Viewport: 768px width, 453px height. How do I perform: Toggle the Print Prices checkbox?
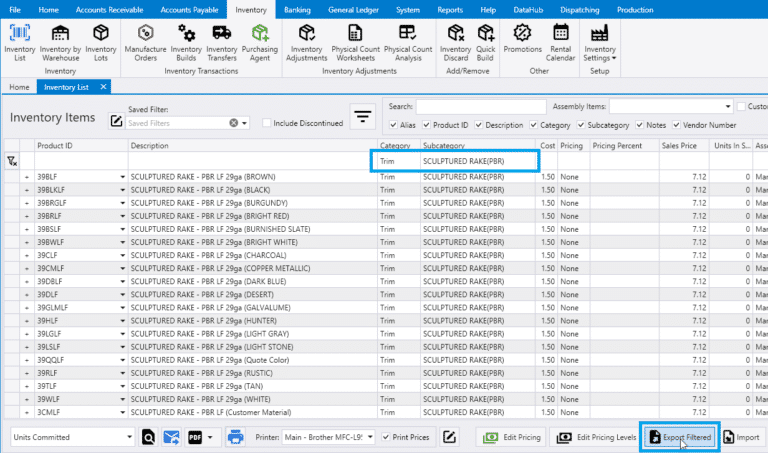pos(386,437)
